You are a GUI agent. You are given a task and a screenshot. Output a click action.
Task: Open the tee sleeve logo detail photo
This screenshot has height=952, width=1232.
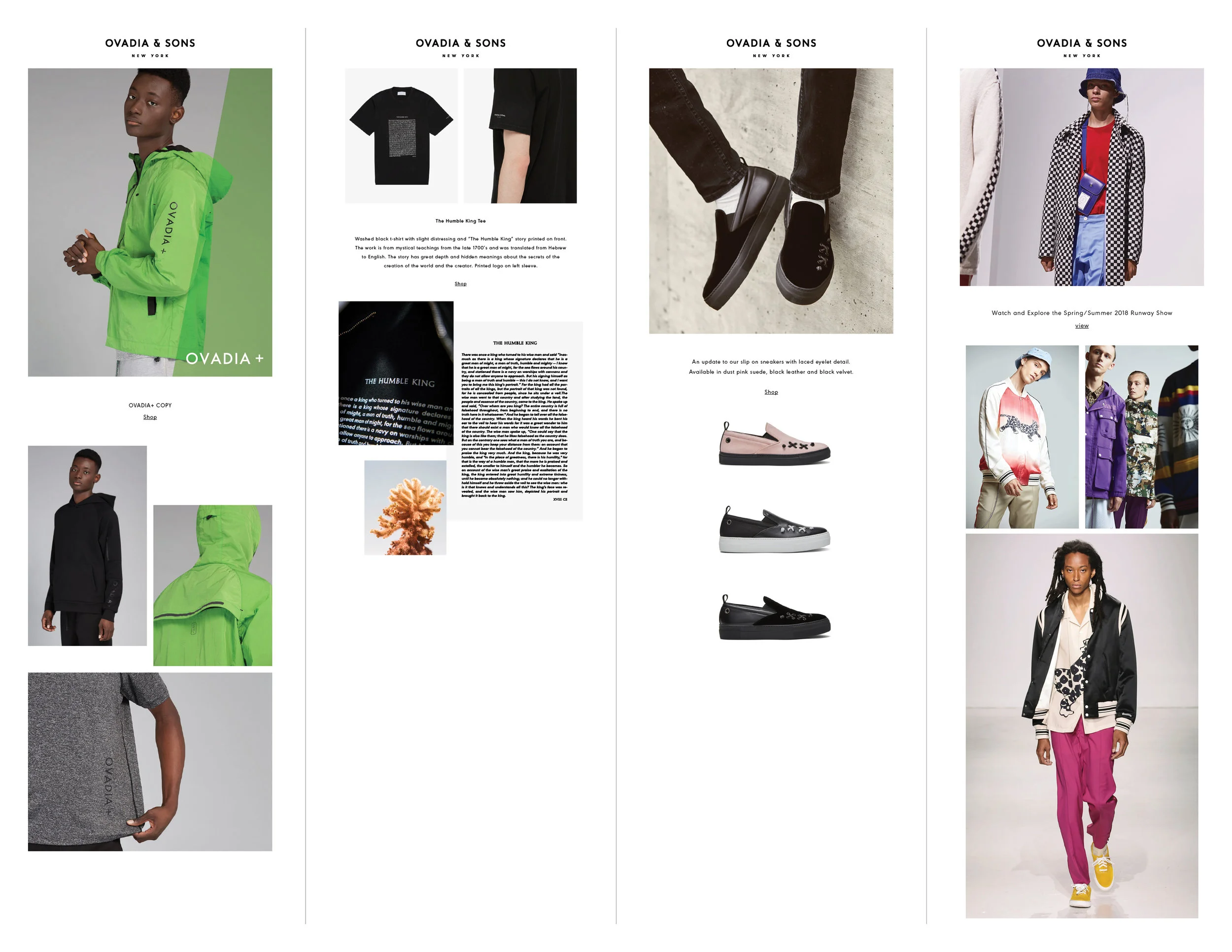click(x=520, y=136)
